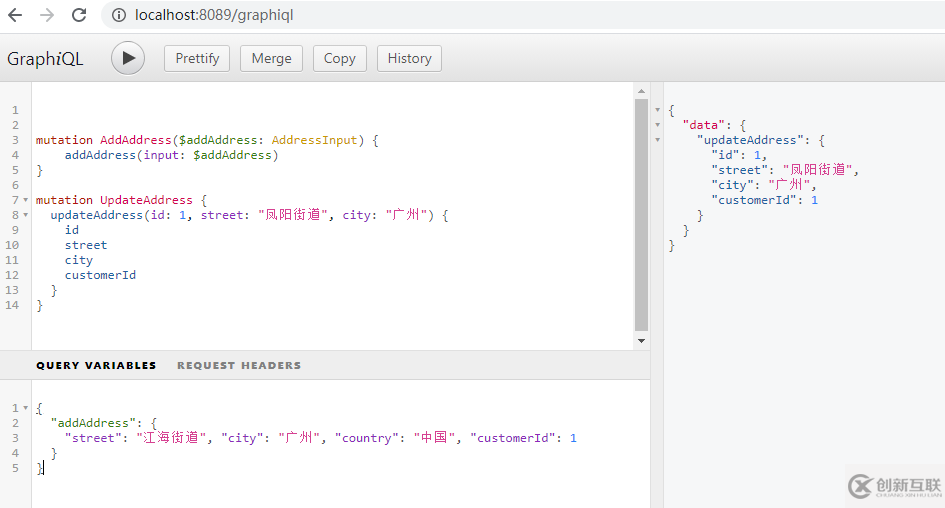The image size is (945, 508).
Task: Click the GraphiQL title text
Action: [x=45, y=59]
